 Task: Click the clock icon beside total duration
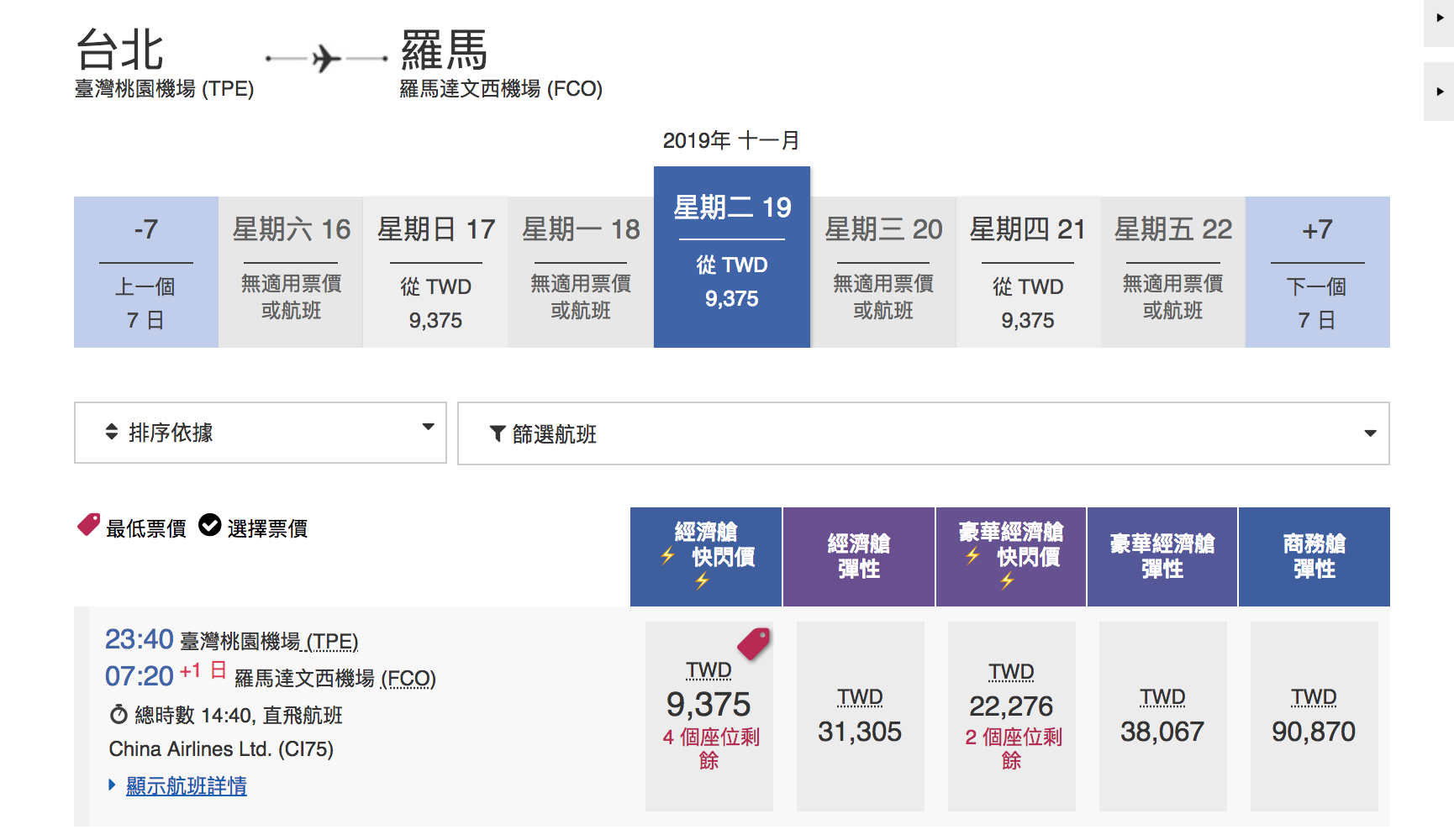tap(119, 715)
